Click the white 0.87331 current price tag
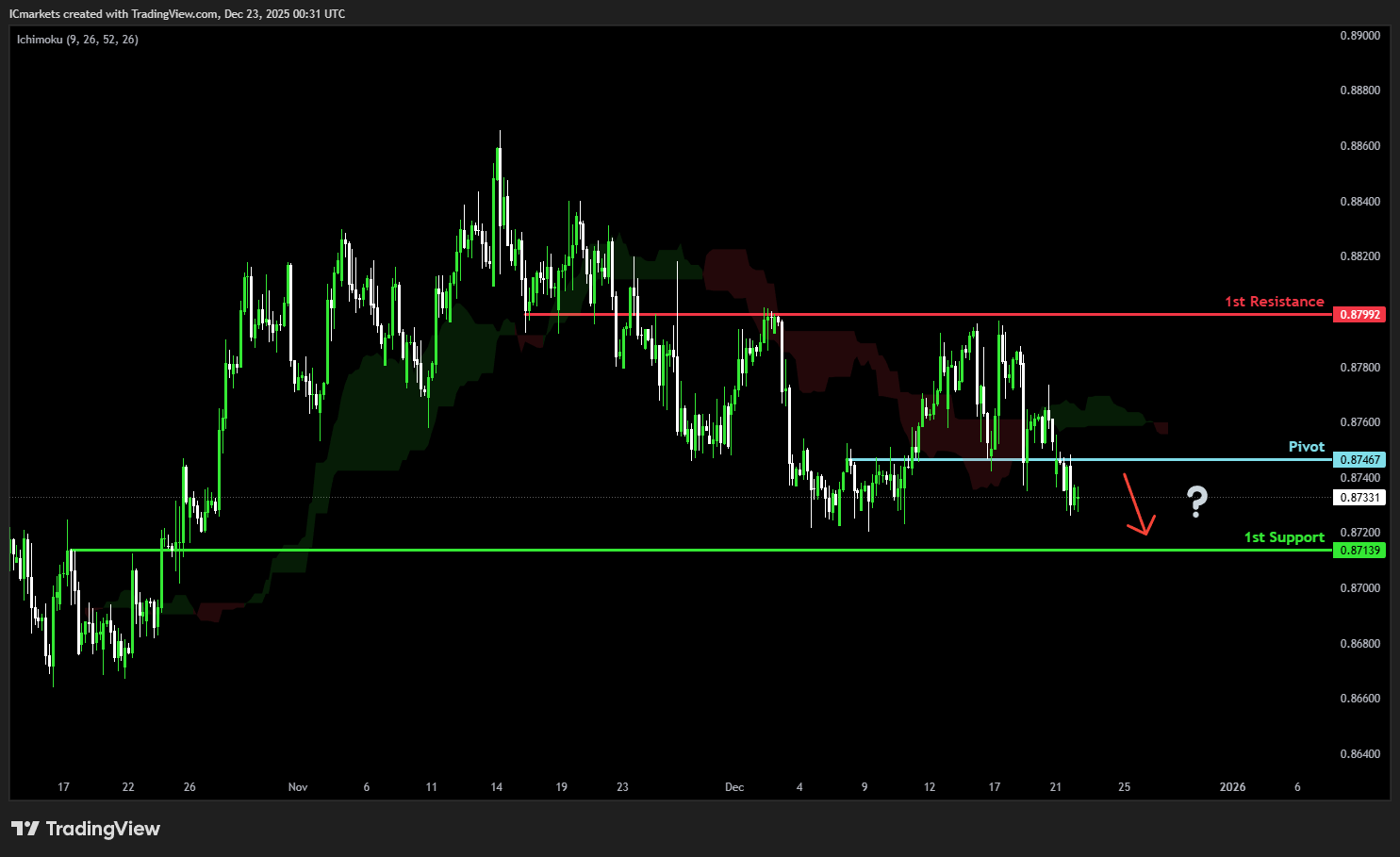Screen dimensions: 1400x857 click(1359, 498)
